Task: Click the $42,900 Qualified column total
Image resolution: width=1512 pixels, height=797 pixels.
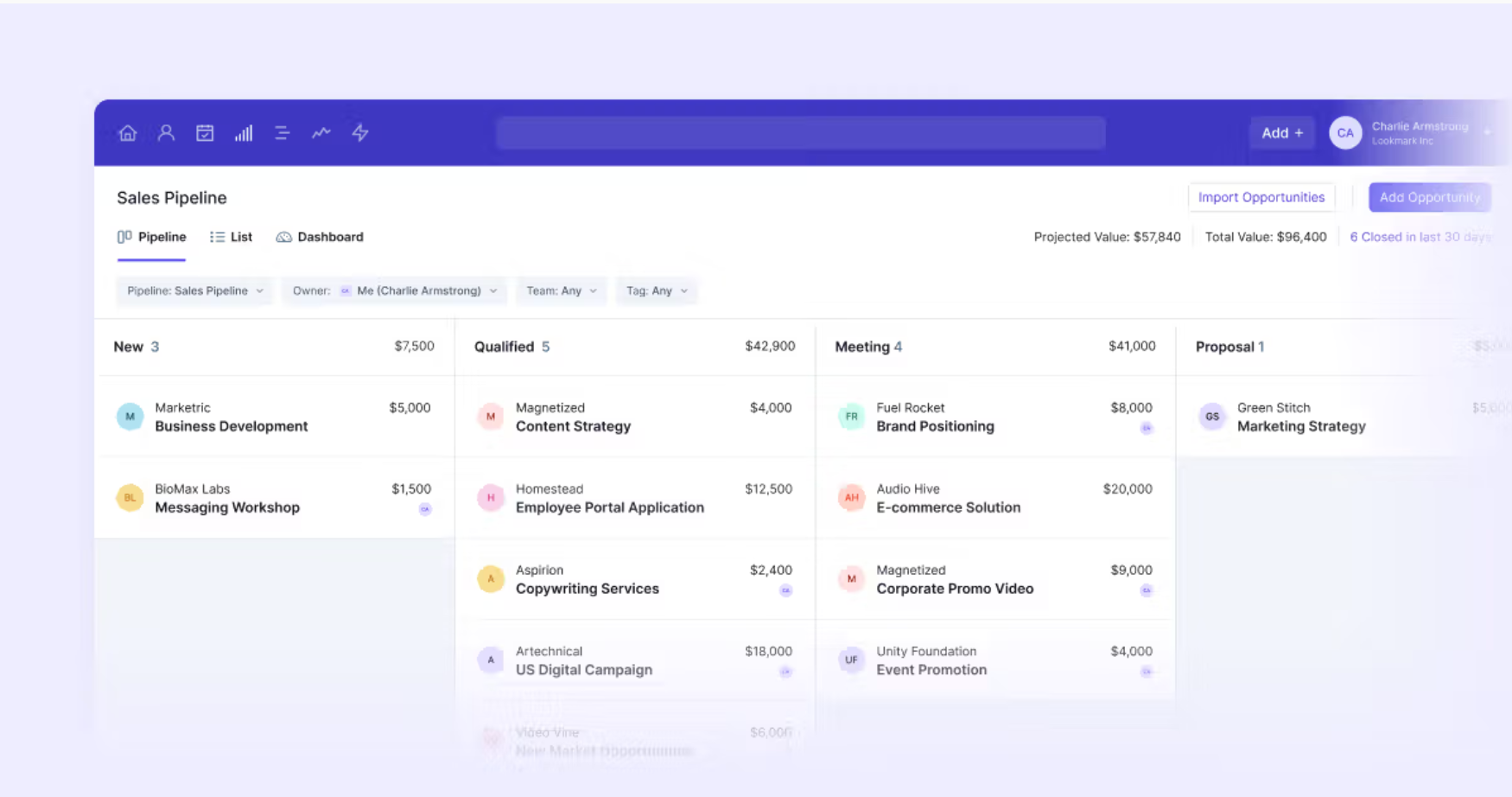Action: pyautogui.click(x=770, y=346)
